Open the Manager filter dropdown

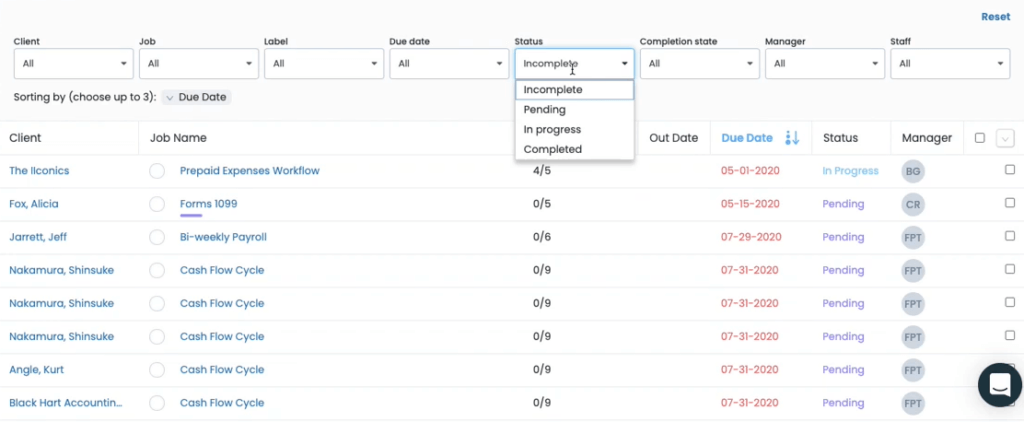pyautogui.click(x=825, y=63)
